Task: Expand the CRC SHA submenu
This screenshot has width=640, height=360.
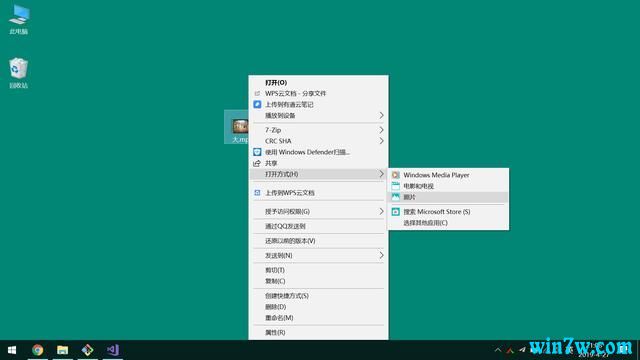Action: click(318, 141)
